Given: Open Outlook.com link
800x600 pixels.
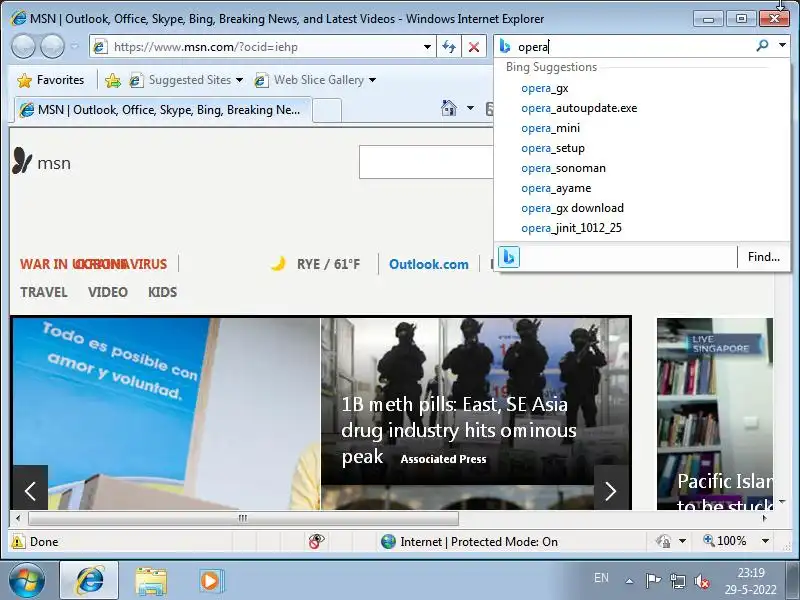Looking at the screenshot, I should click(x=429, y=264).
